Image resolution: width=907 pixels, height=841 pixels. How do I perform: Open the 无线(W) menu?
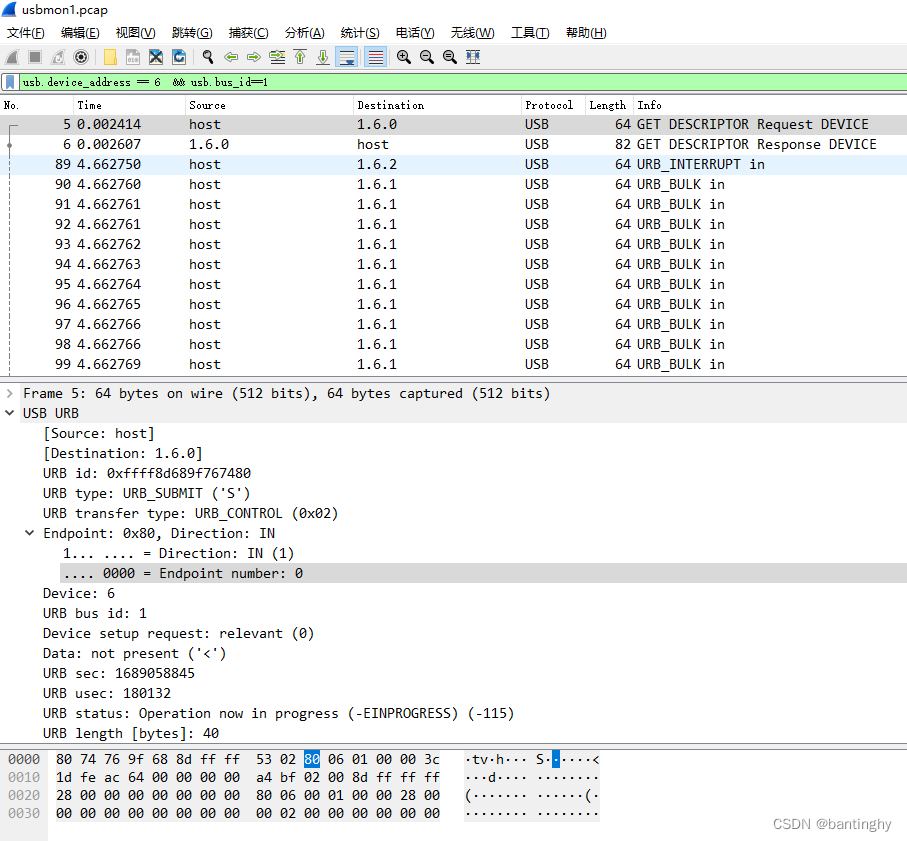point(472,33)
